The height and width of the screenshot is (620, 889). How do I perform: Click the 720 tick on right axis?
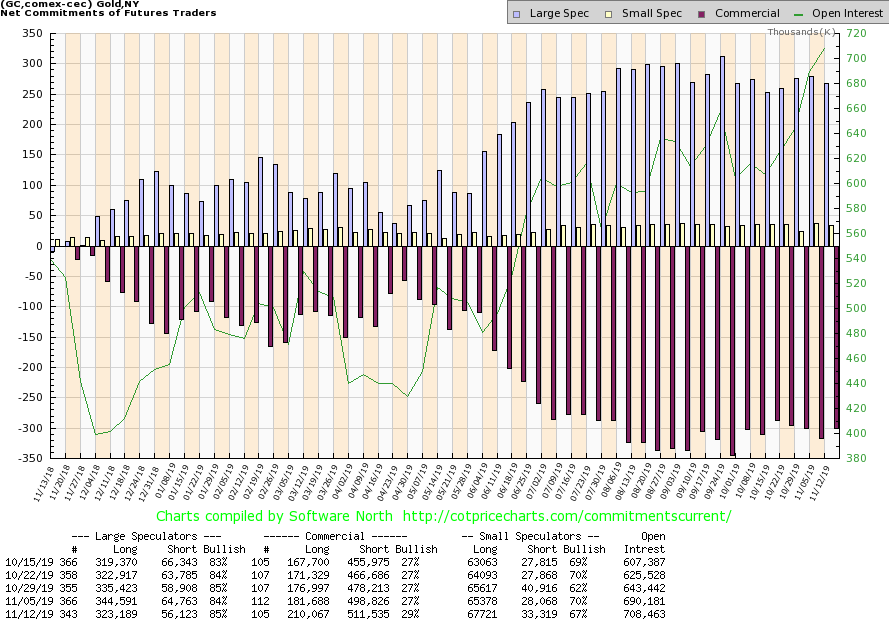point(856,34)
